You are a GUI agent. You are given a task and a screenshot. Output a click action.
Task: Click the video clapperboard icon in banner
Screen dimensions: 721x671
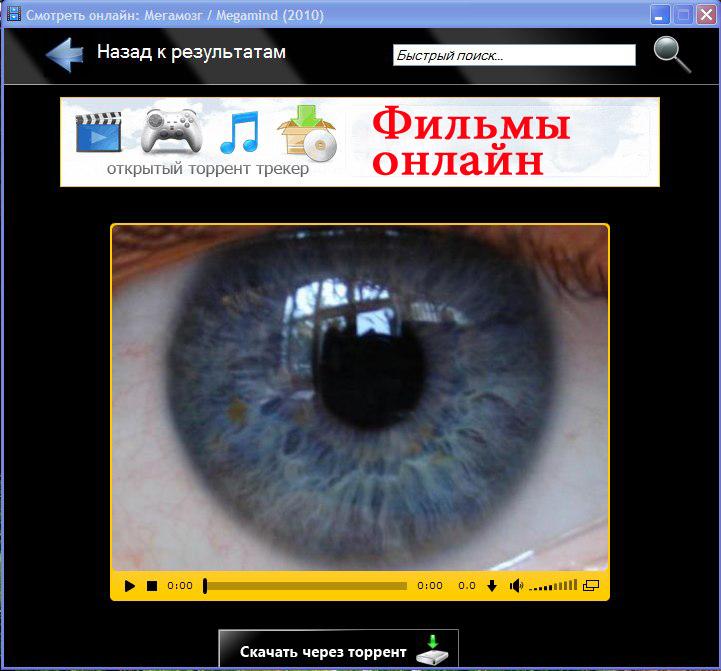click(x=98, y=132)
